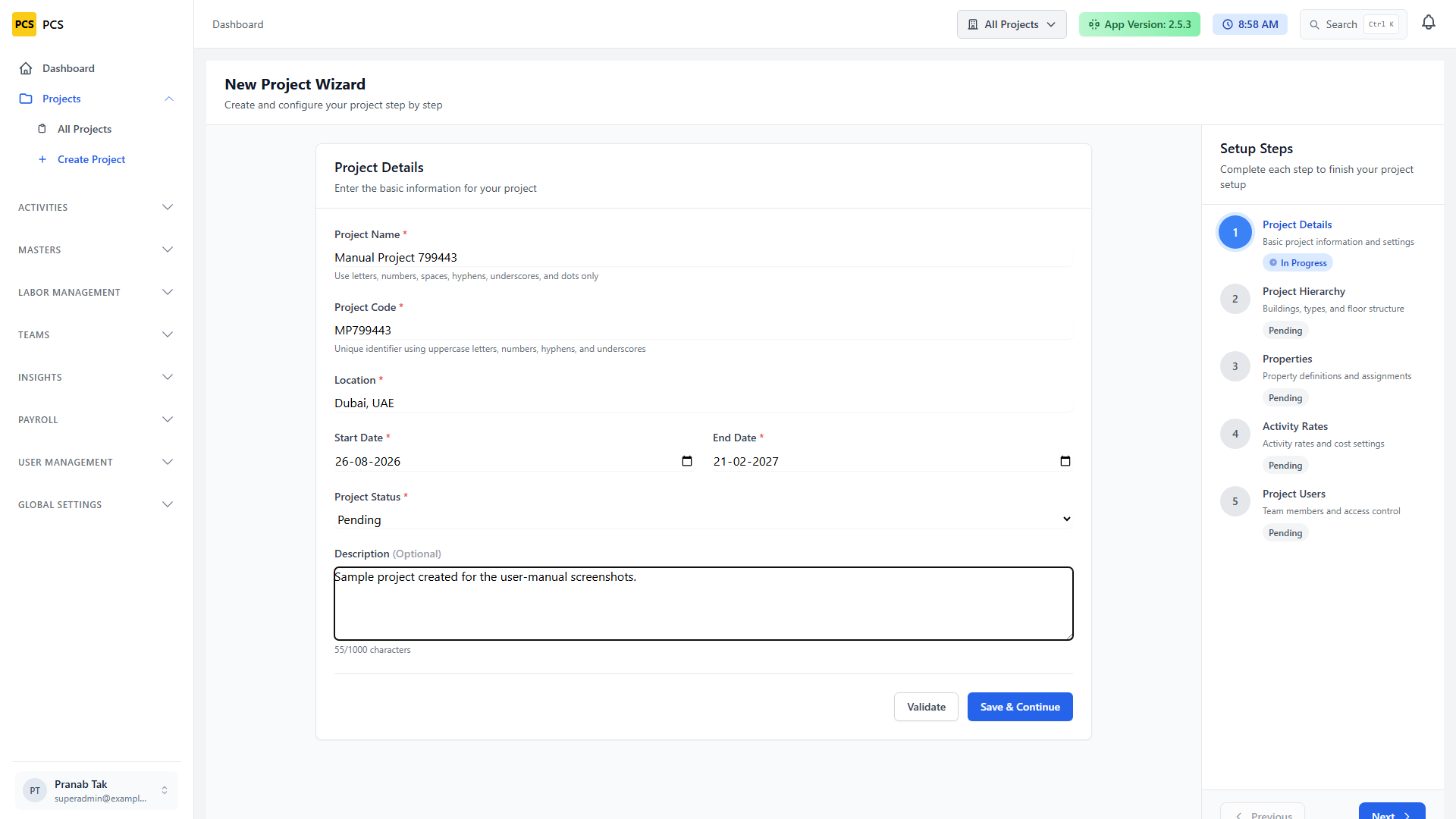Open the user account switcher arrows

click(x=165, y=790)
